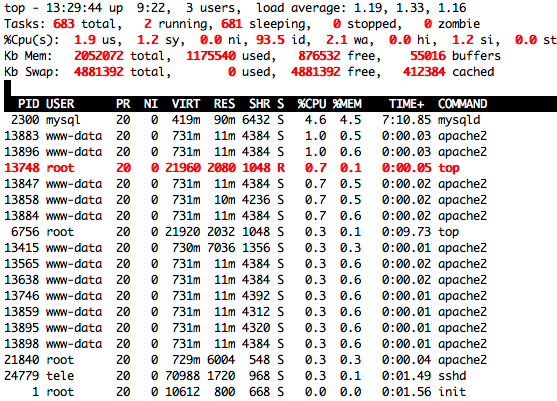Image resolution: width=557 pixels, height=401 pixels.
Task: Click the "1.9" us CPU value
Action: pos(85,40)
